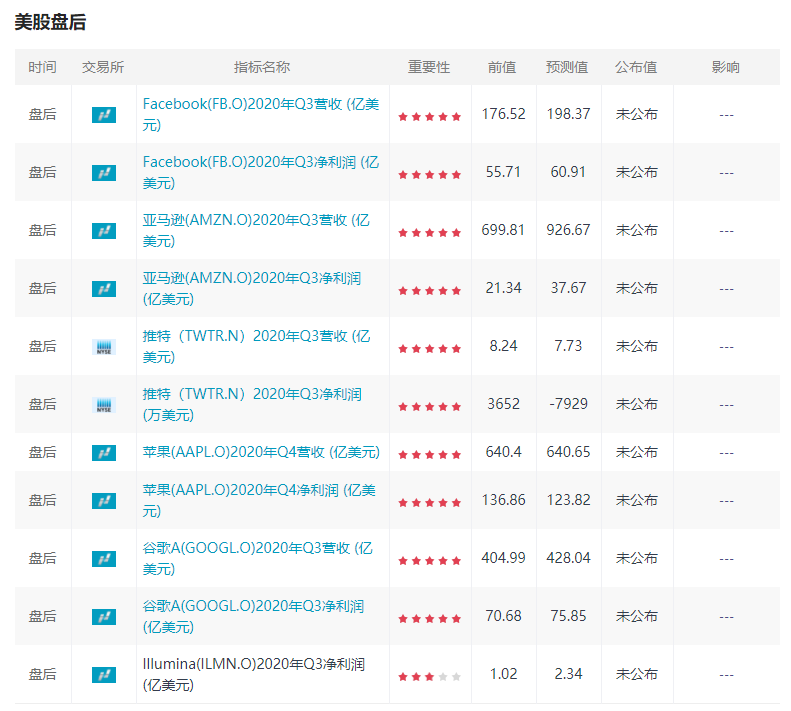
Task: Open Facebook(FB.O) 2020年Q3营收 link
Action: coord(260,103)
